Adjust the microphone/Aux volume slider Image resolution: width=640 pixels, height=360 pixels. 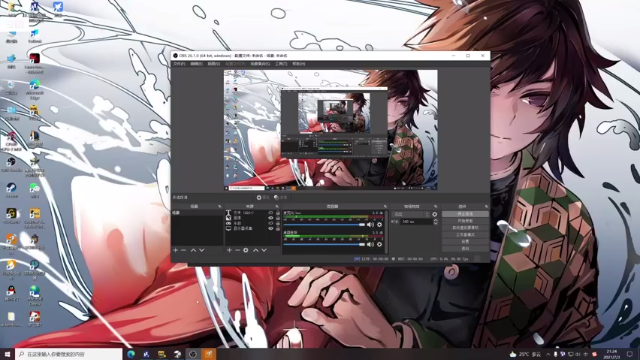324,224
